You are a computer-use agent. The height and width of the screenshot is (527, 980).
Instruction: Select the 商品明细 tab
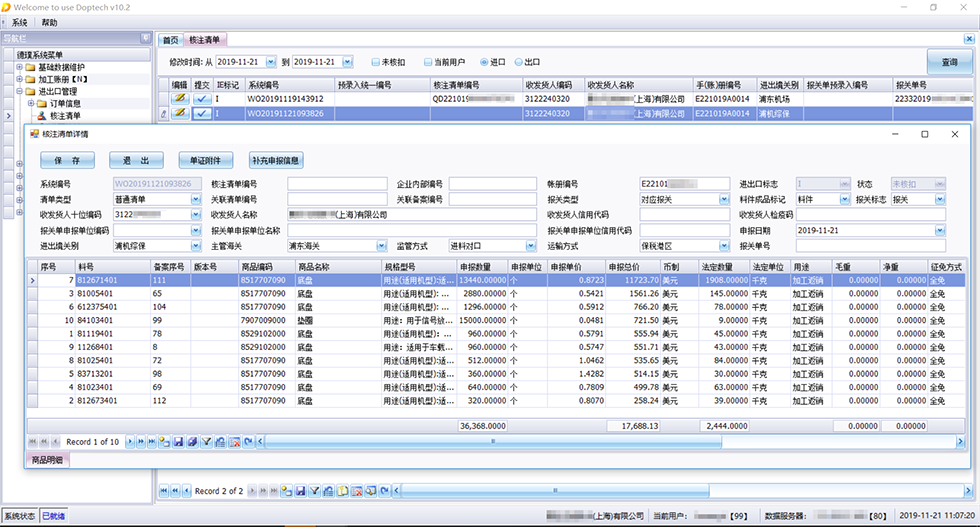48,460
